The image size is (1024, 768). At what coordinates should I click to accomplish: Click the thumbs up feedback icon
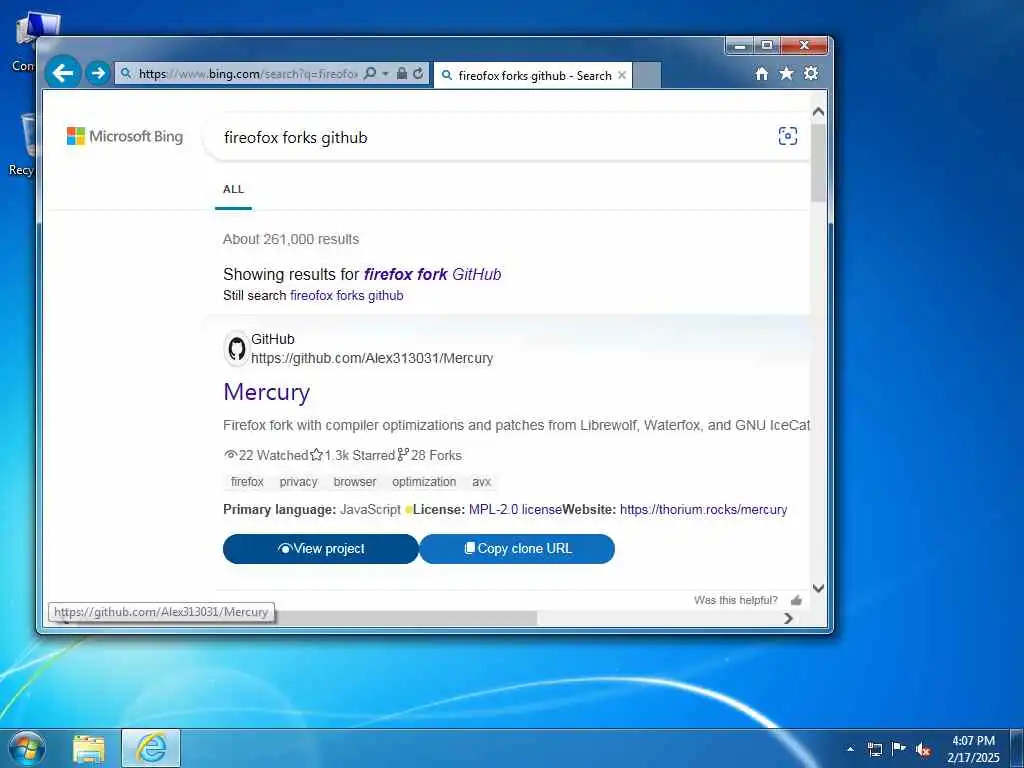click(x=796, y=600)
